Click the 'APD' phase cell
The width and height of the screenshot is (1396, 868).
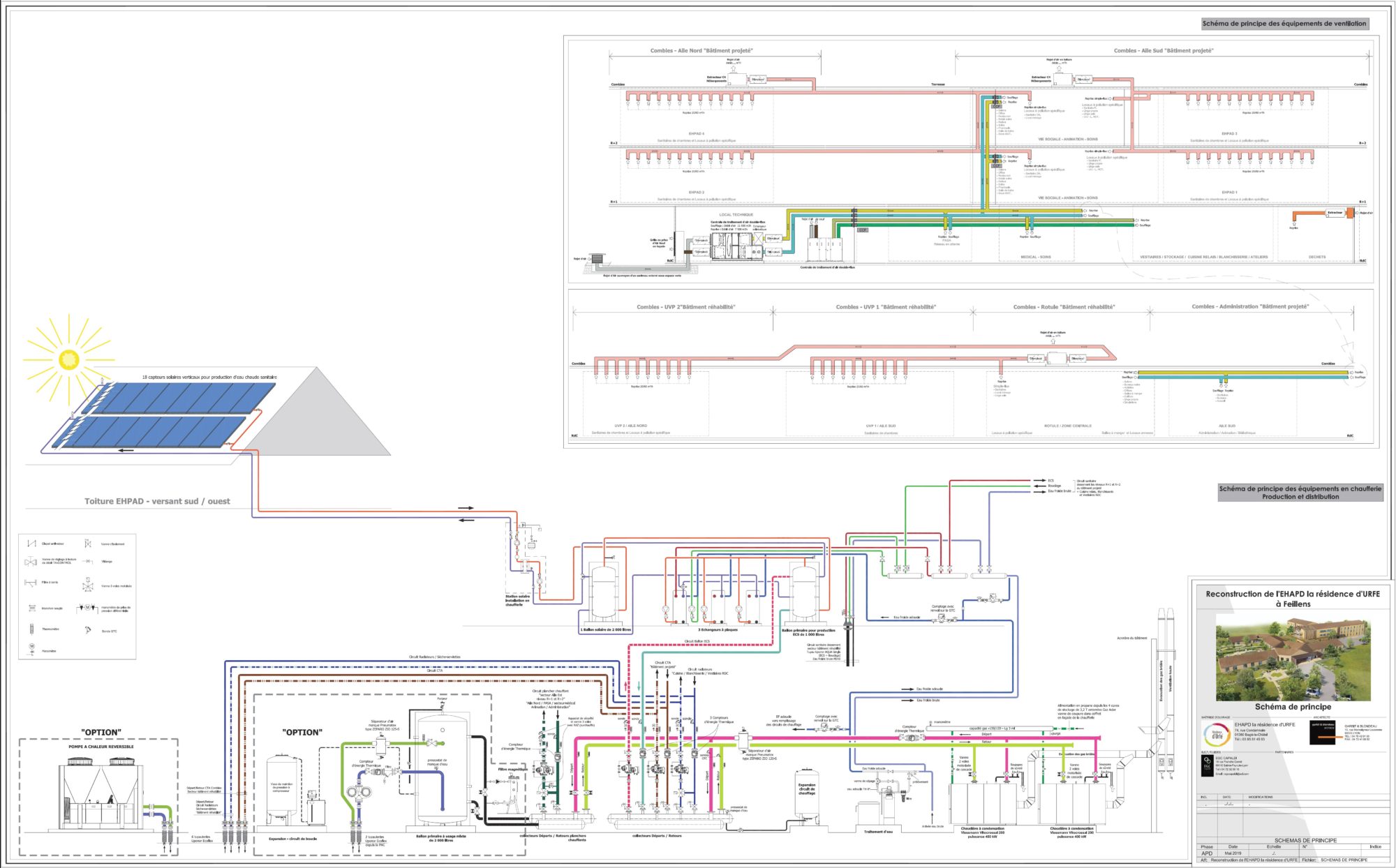(1207, 853)
